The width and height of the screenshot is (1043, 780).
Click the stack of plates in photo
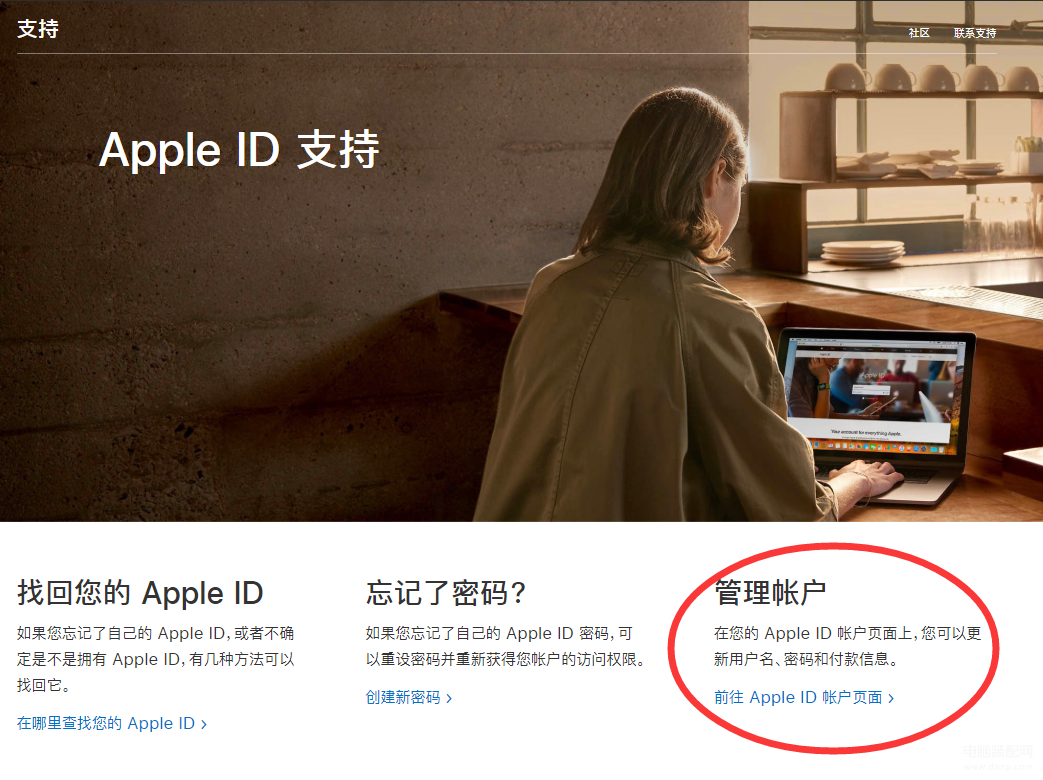[863, 253]
